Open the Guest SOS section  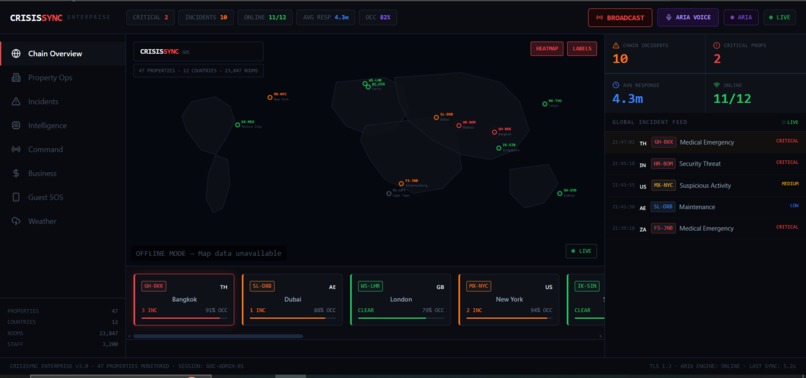pos(63,197)
